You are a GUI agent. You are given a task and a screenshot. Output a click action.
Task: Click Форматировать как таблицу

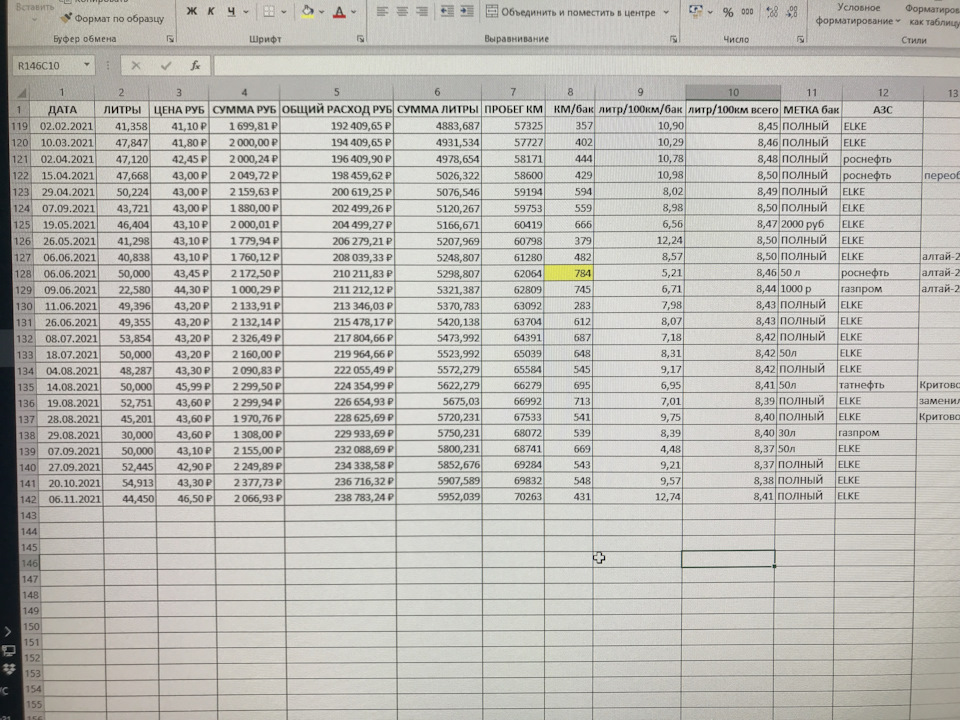932,15
